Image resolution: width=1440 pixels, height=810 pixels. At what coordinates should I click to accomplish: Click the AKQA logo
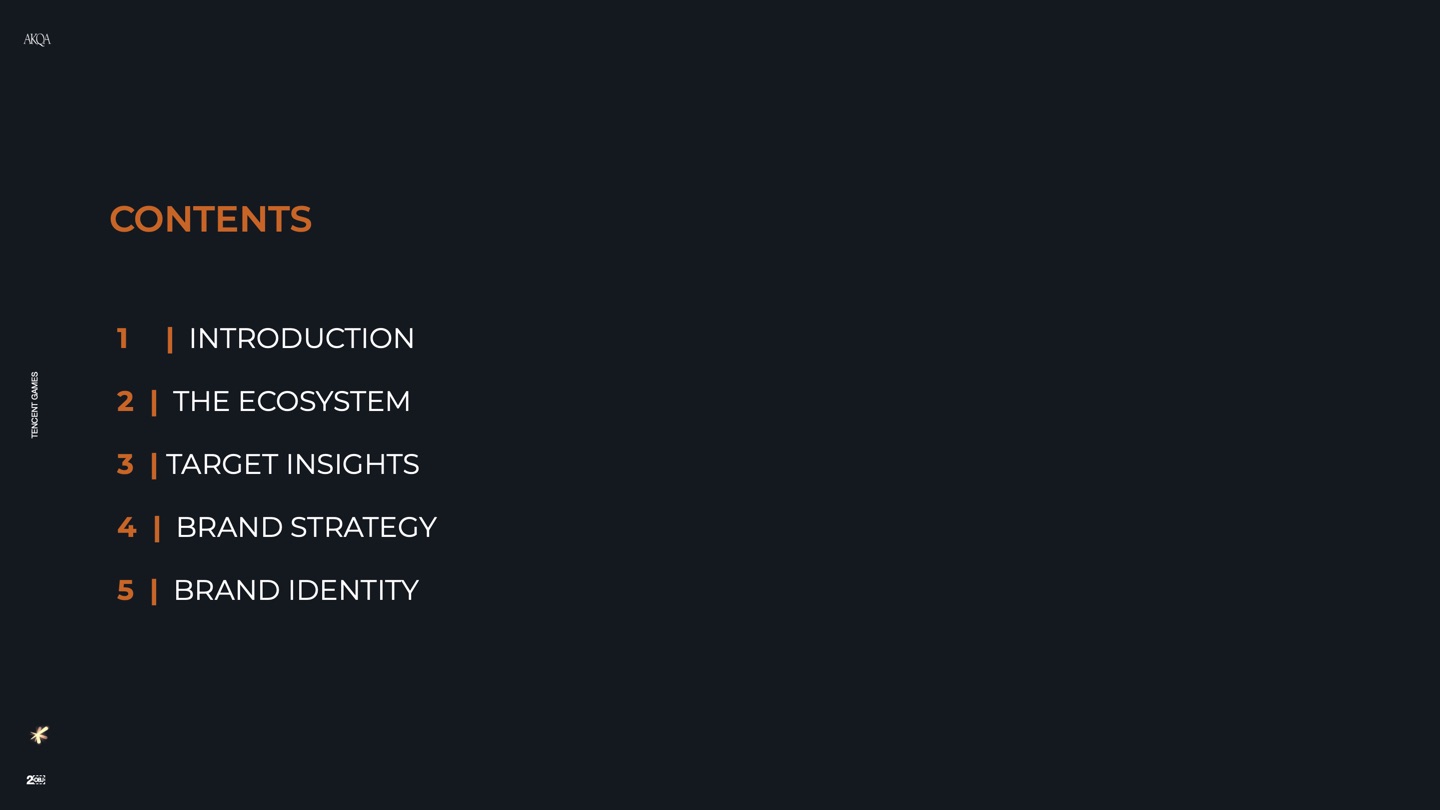pyautogui.click(x=37, y=40)
